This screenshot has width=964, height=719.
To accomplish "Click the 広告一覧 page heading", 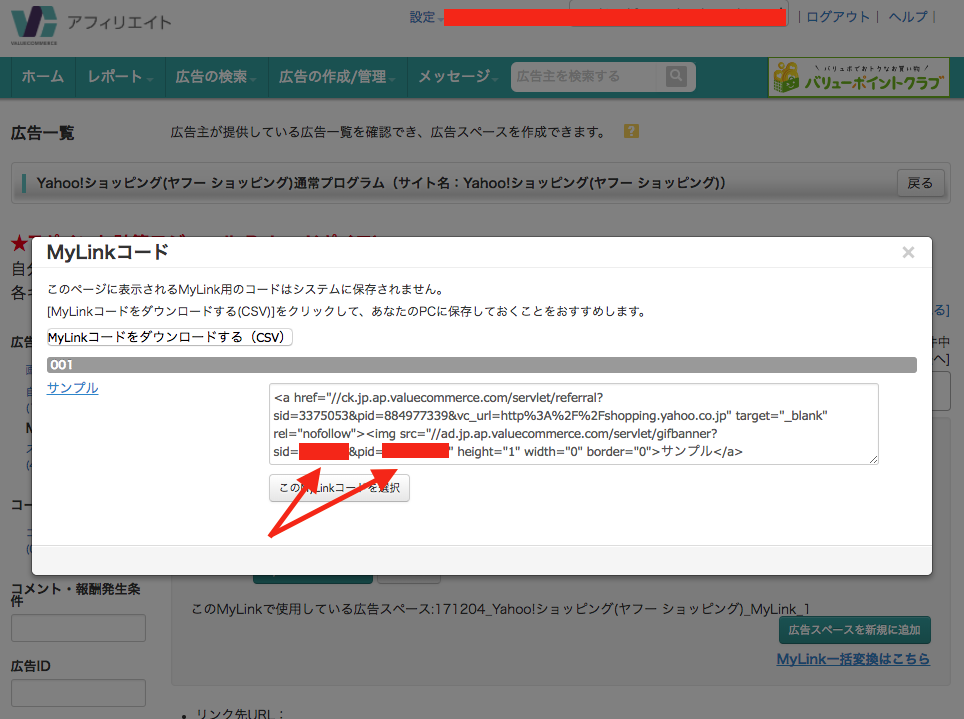I will (42, 133).
